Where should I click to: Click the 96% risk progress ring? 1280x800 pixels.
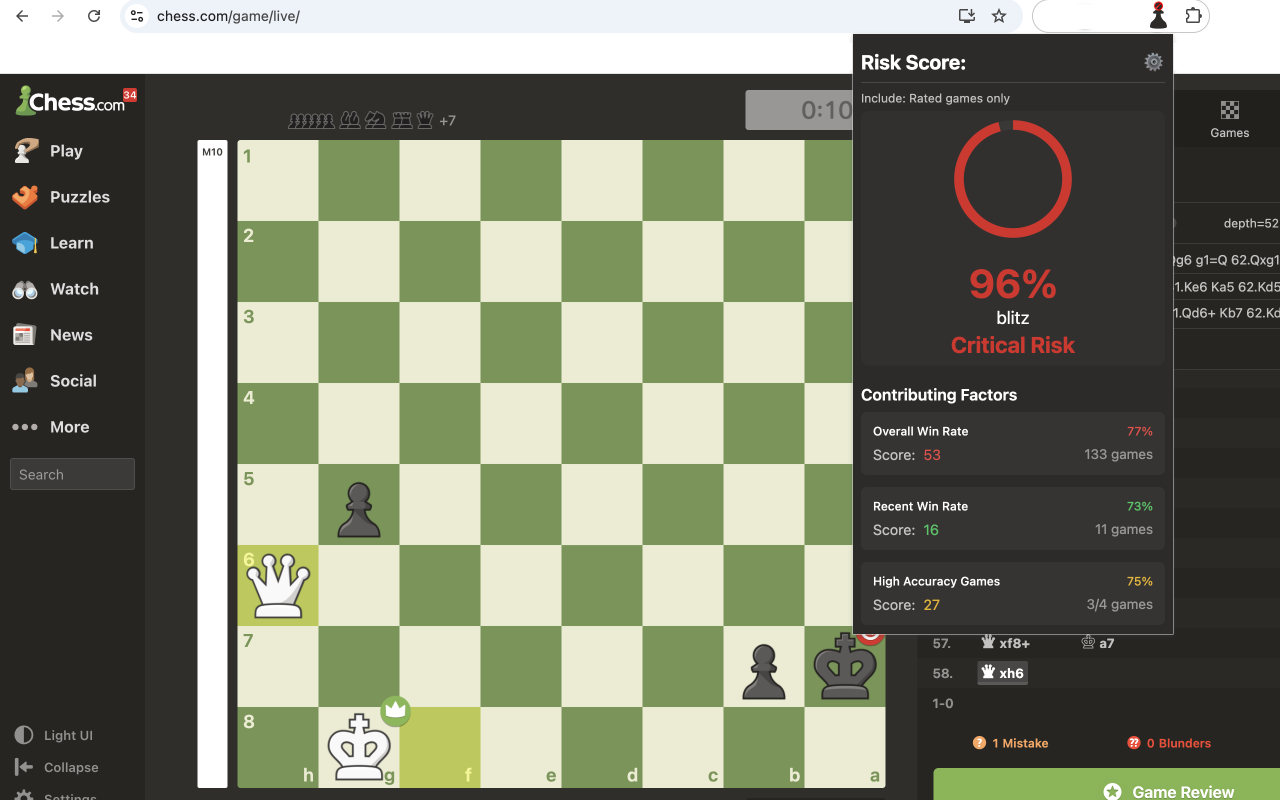pos(1012,179)
